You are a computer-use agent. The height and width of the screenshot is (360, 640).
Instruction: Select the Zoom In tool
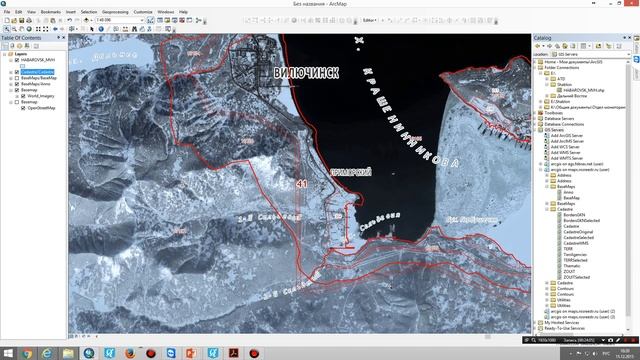pyautogui.click(x=7, y=29)
